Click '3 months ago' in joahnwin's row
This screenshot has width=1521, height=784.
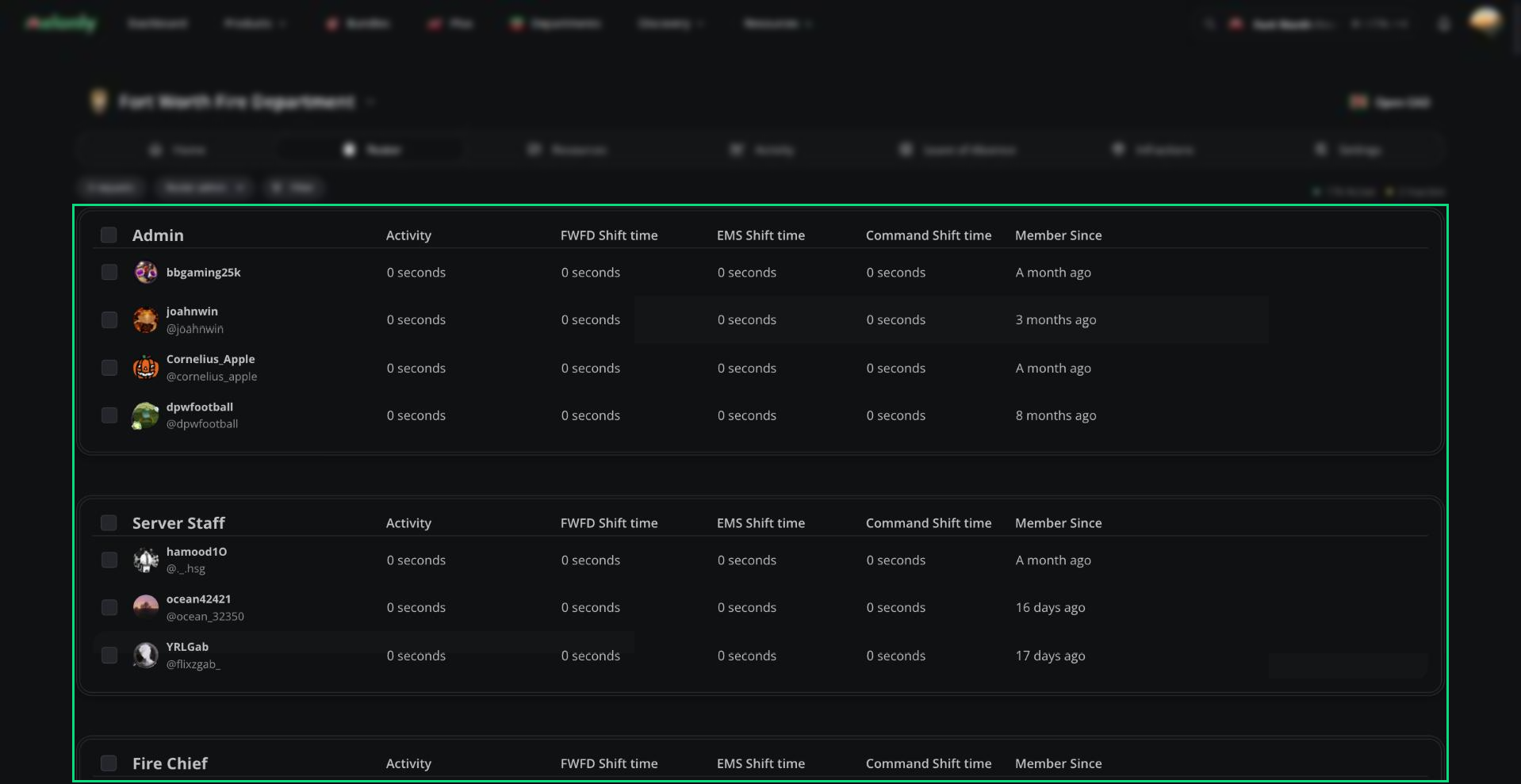(1056, 320)
